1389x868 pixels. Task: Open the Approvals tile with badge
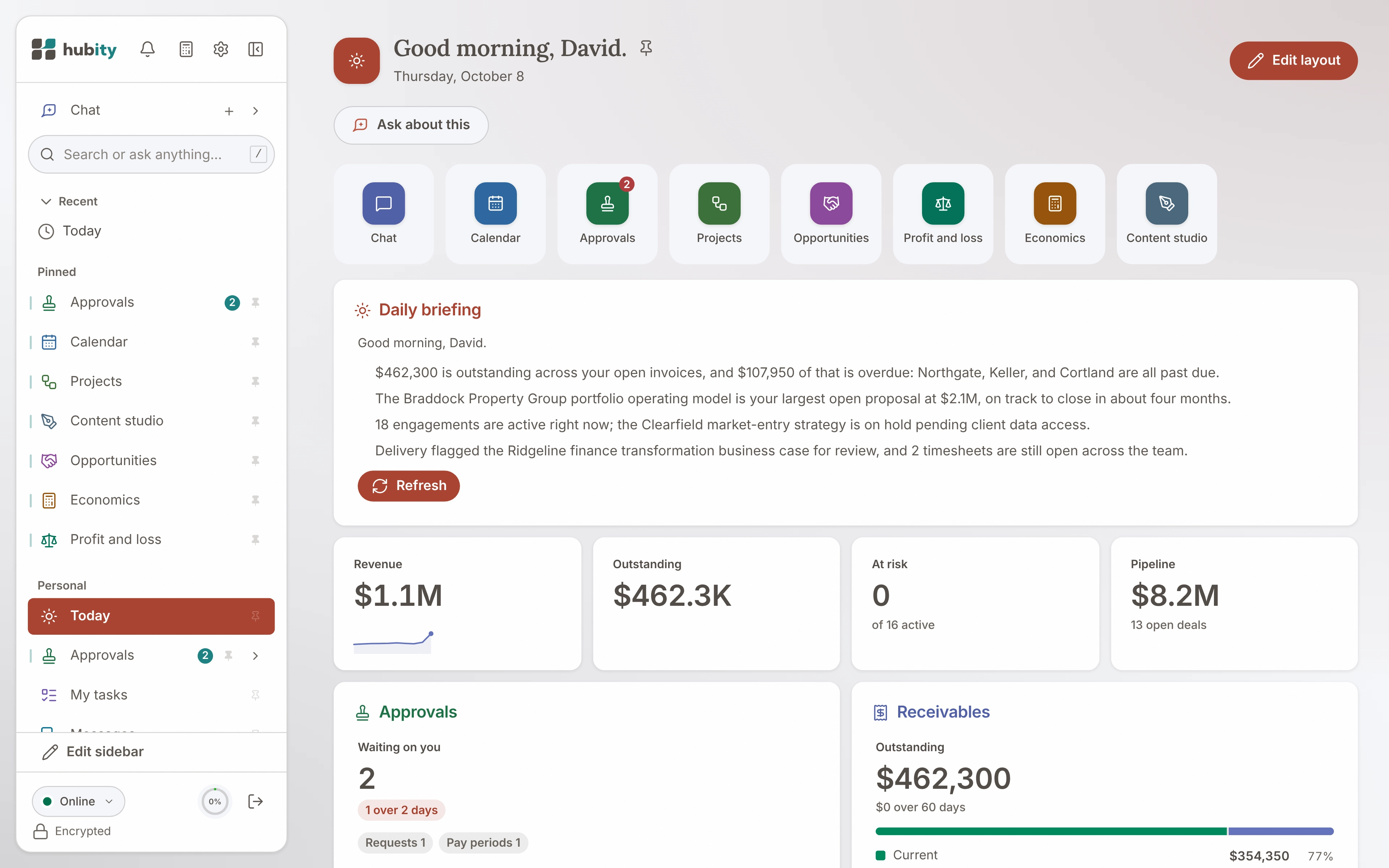point(607,214)
